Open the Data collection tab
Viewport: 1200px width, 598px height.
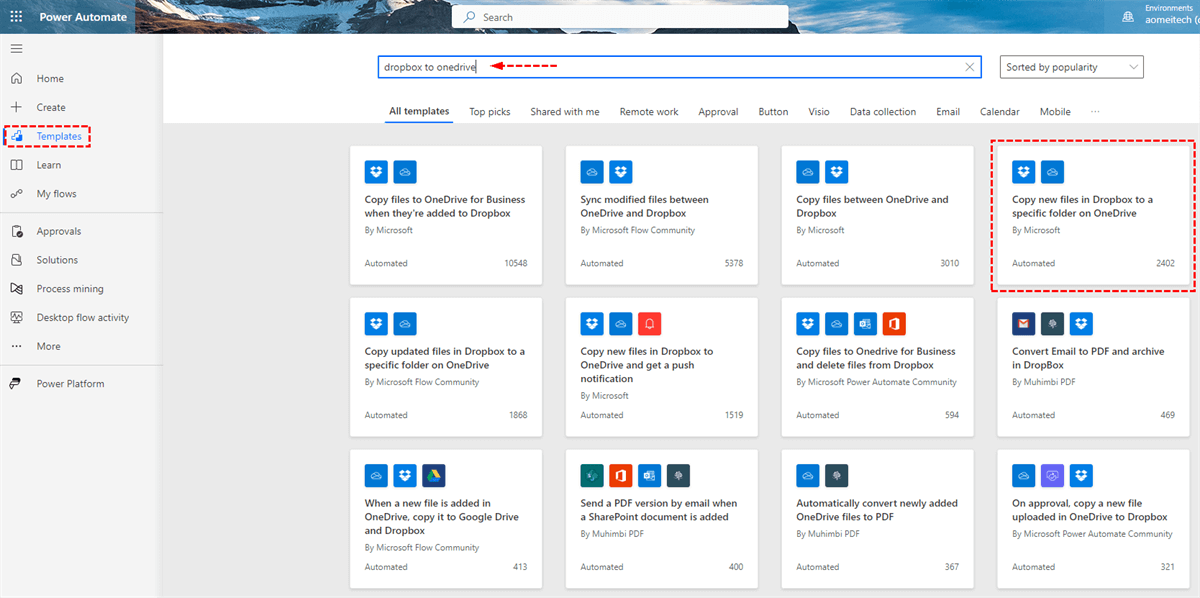pos(882,112)
